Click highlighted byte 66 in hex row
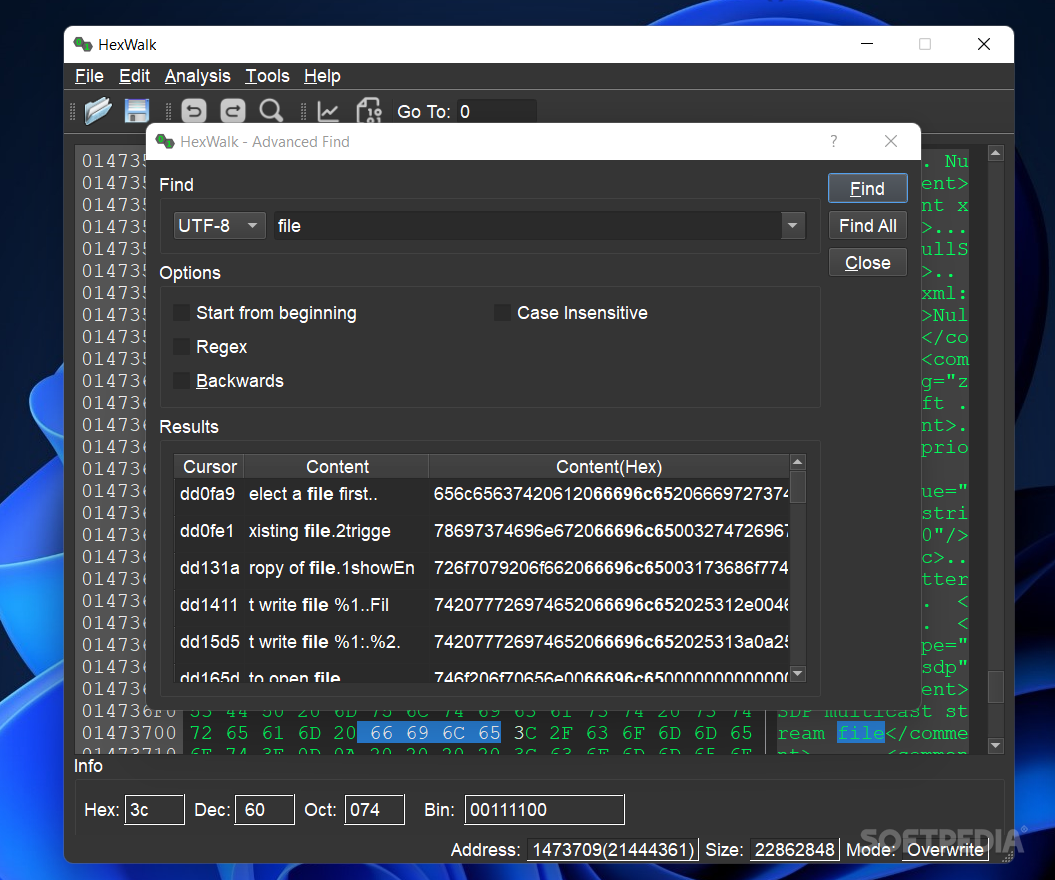Viewport: 1055px width, 880px height. [x=381, y=733]
